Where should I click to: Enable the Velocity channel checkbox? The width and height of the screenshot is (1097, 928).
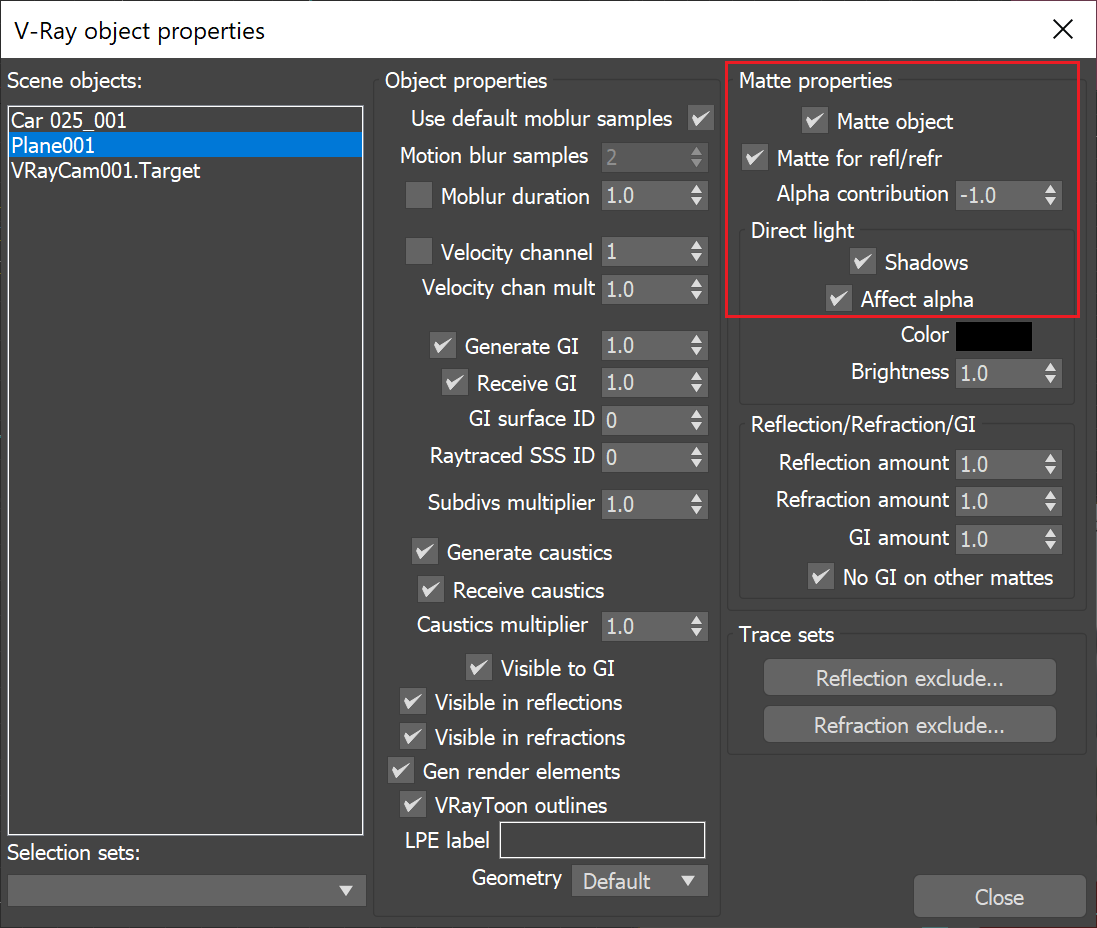pos(419,251)
